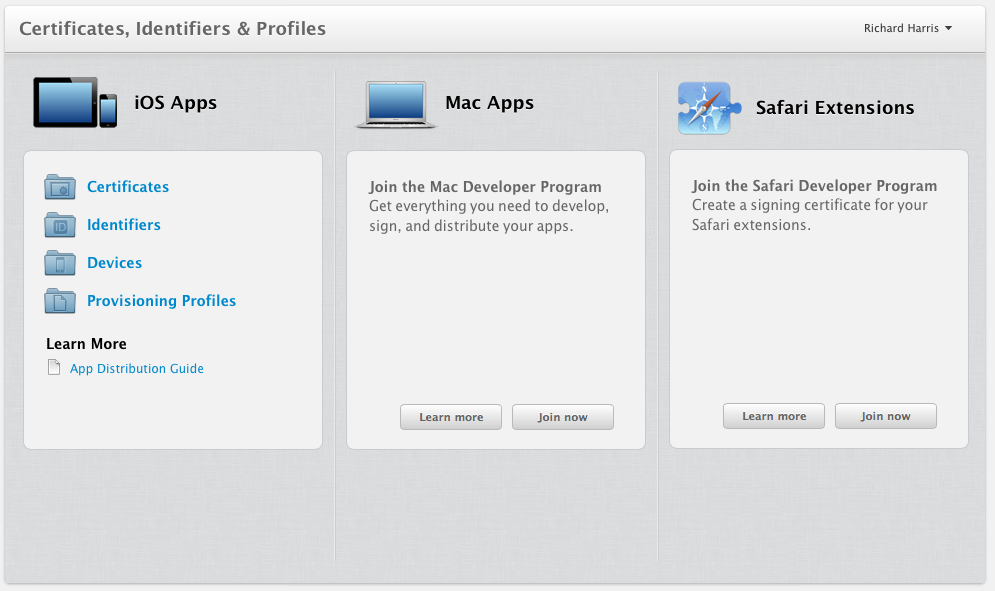Open Provisioning Profiles link
The width and height of the screenshot is (995, 591).
click(161, 301)
